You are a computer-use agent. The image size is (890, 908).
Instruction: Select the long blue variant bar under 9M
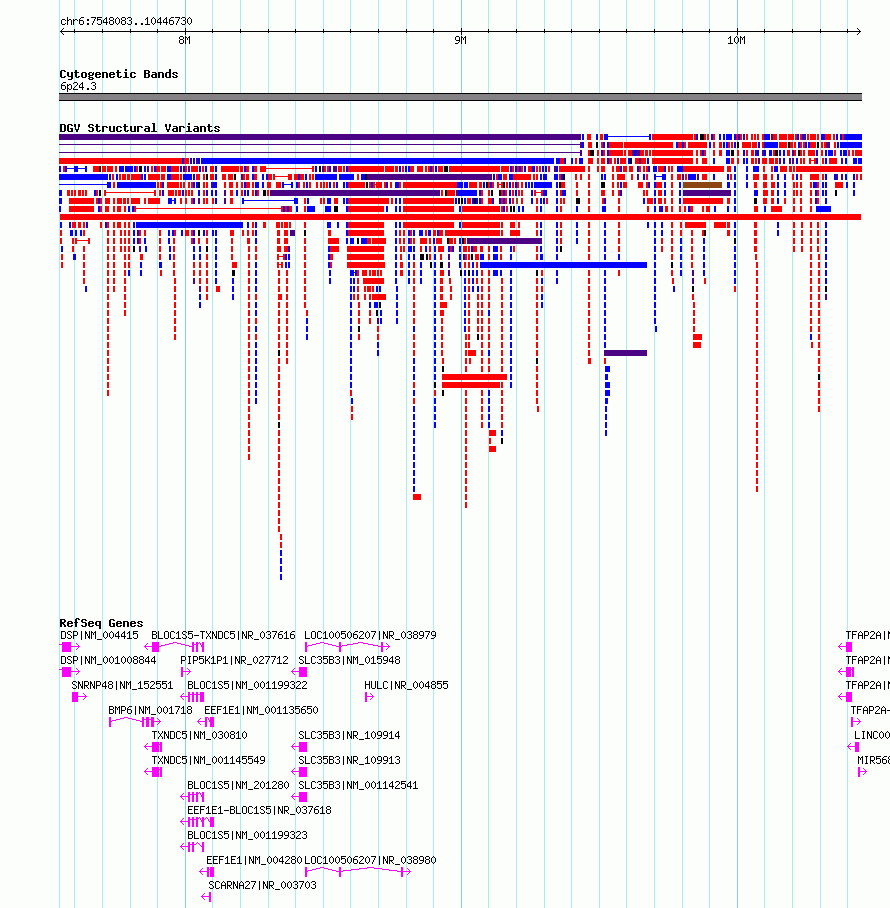[563, 265]
